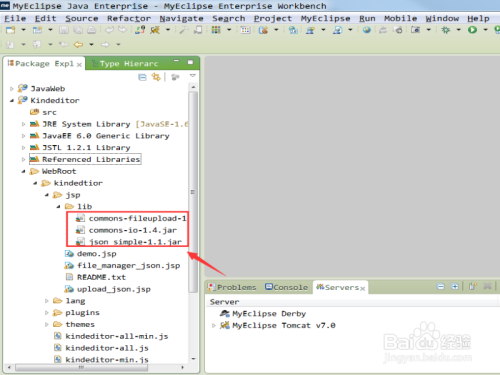Image resolution: width=500 pixels, height=375 pixels.
Task: Collapse the Kindeditor project node
Action: coord(12,100)
